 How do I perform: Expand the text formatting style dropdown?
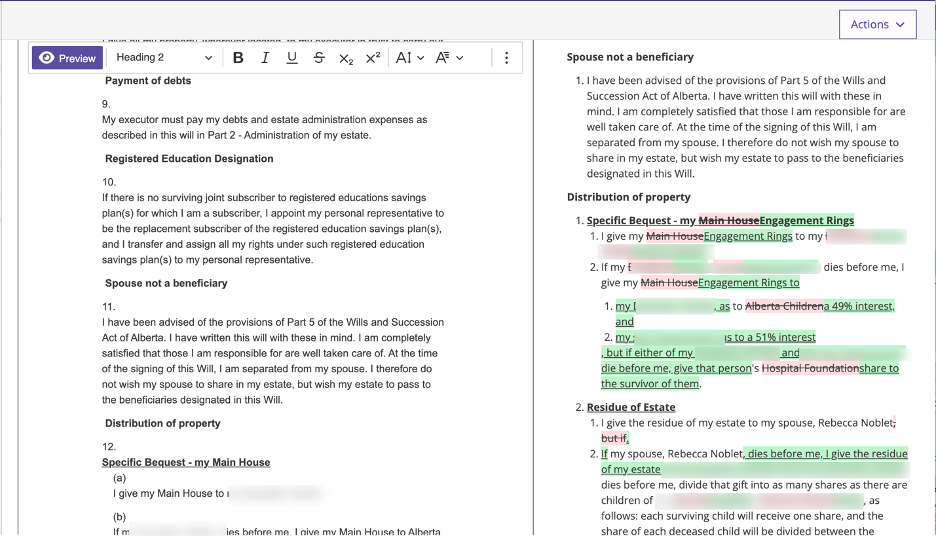click(x=449, y=58)
